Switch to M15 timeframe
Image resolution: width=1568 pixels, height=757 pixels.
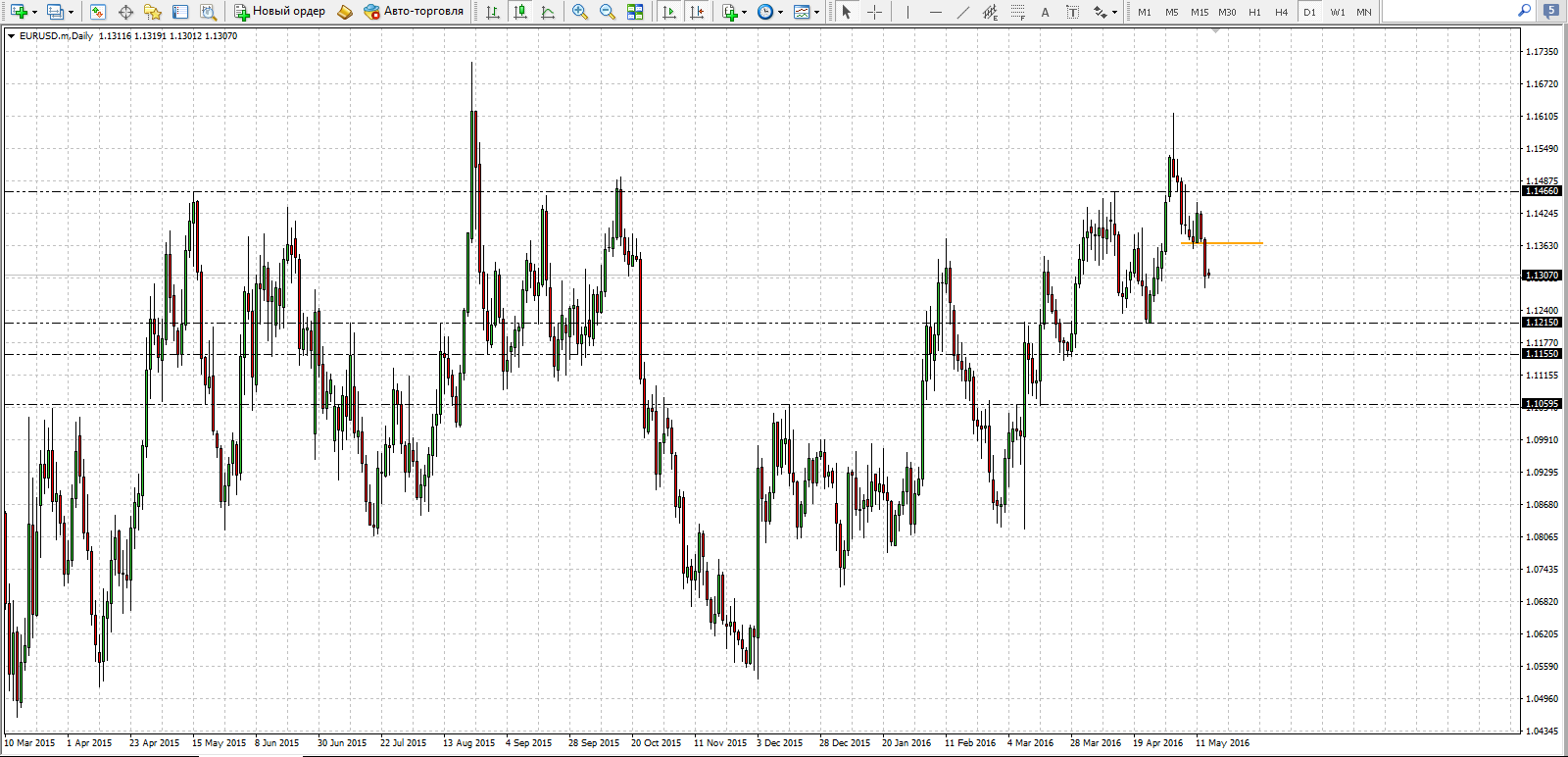click(x=1200, y=12)
